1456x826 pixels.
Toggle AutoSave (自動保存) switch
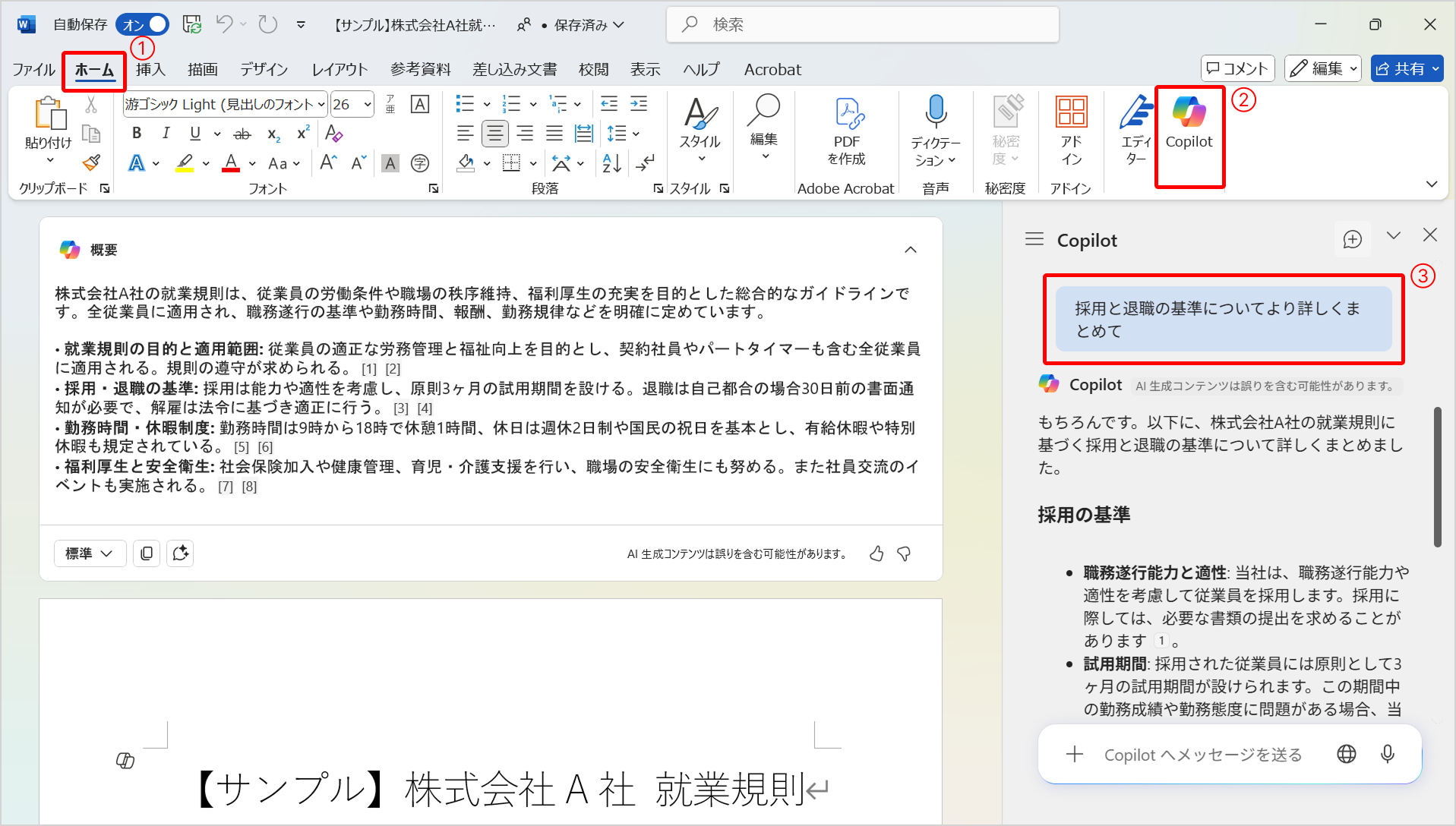pos(142,24)
